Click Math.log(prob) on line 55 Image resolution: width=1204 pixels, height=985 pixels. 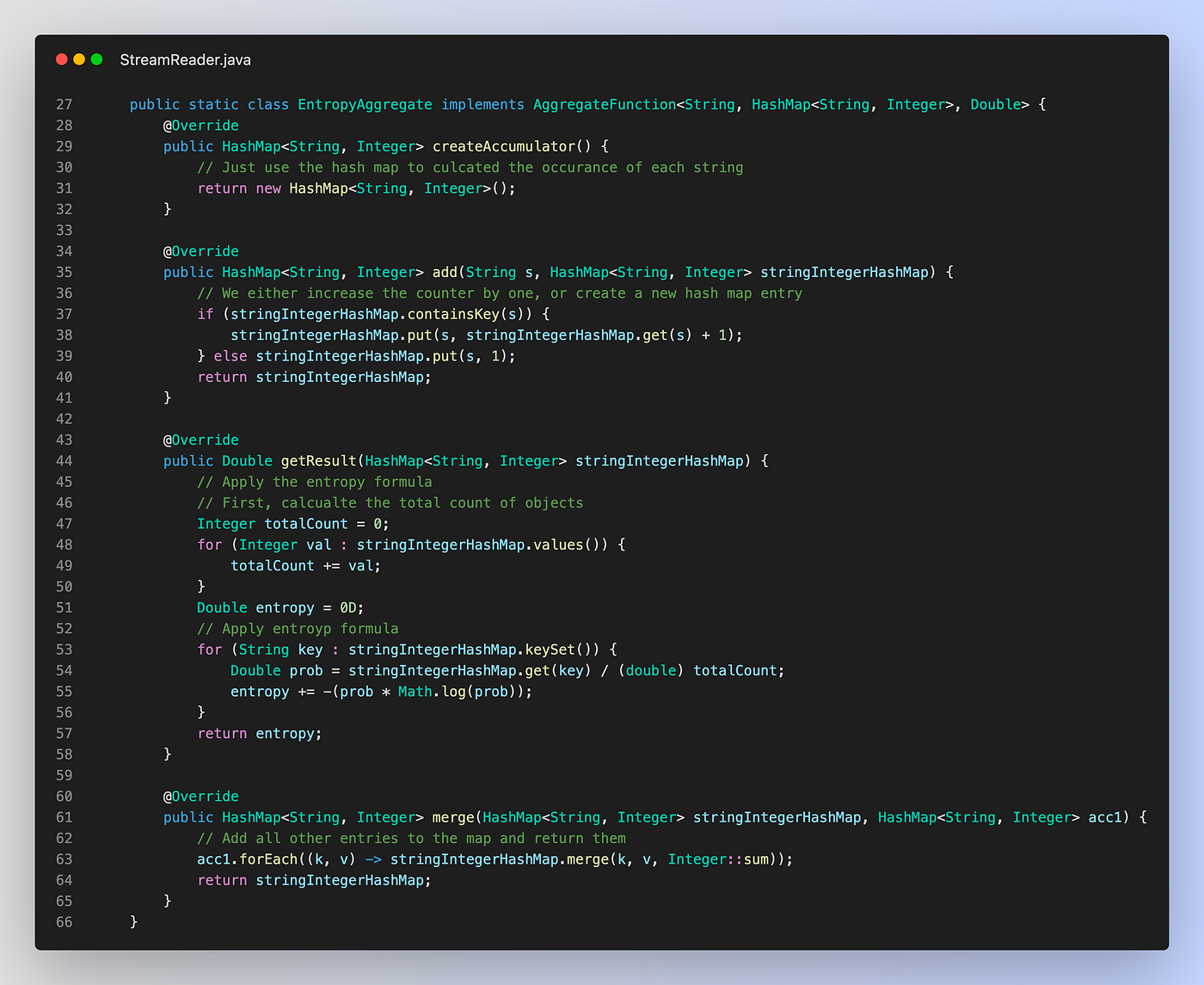click(458, 692)
